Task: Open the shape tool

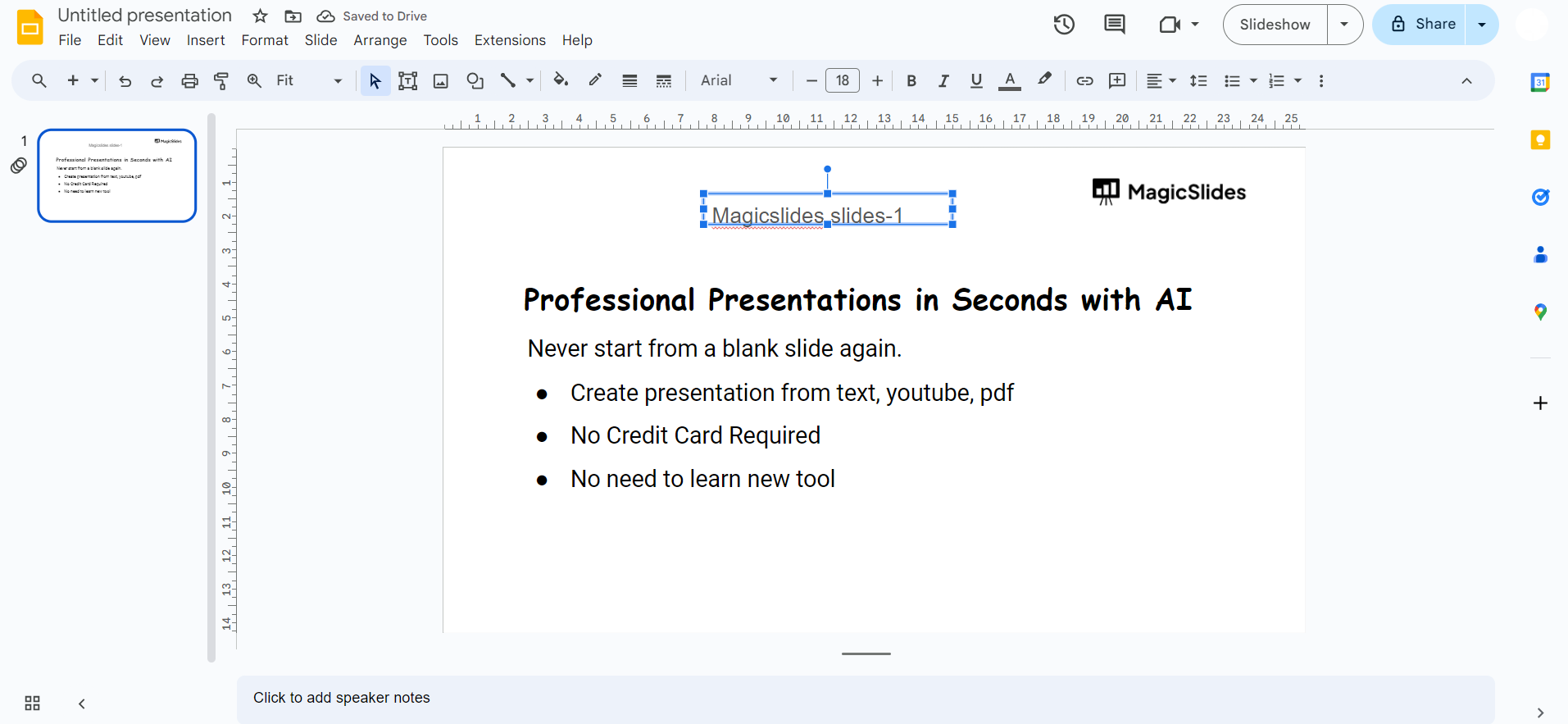Action: click(x=475, y=80)
